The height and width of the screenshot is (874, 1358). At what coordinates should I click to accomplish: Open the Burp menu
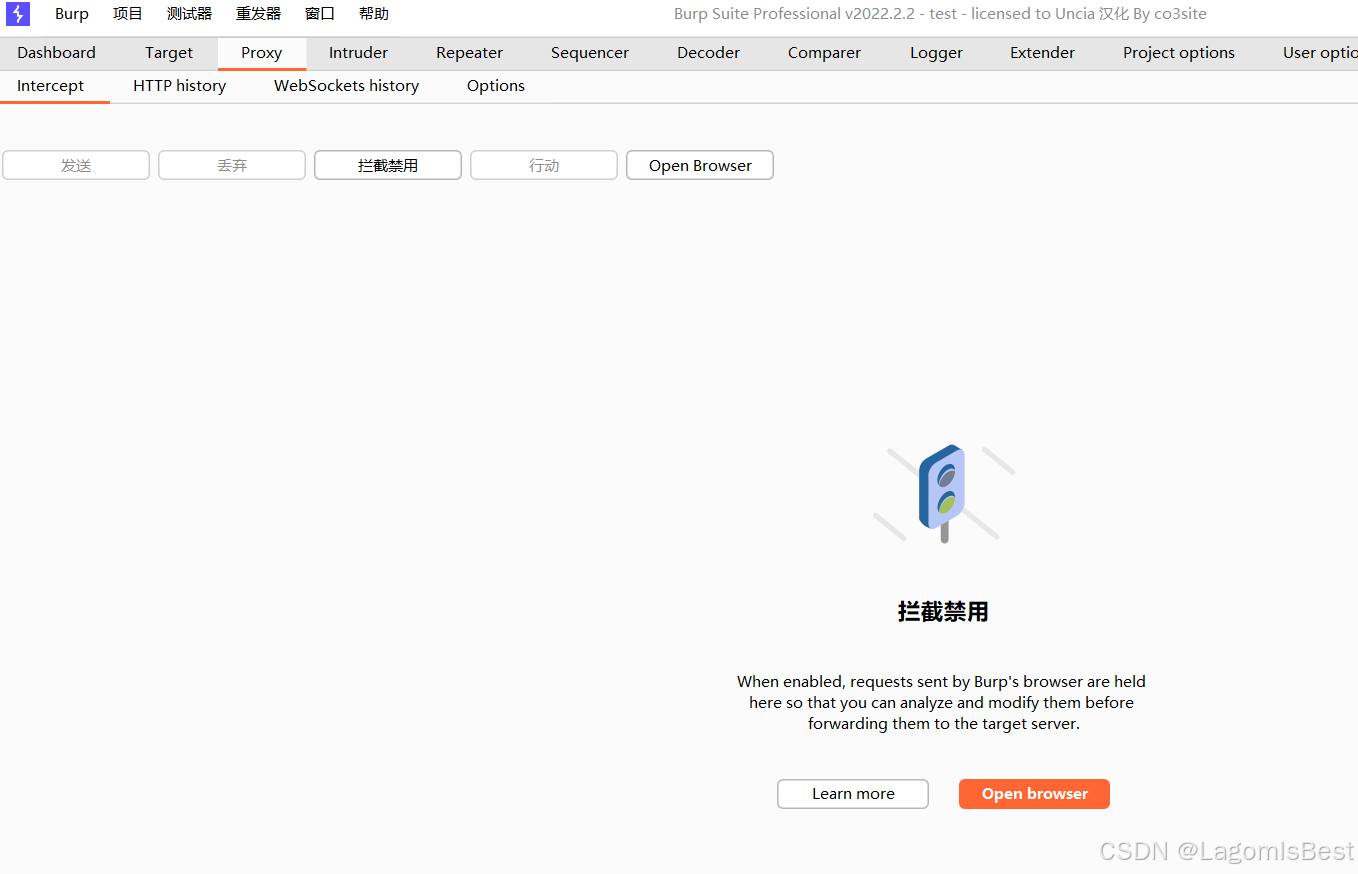click(x=72, y=14)
